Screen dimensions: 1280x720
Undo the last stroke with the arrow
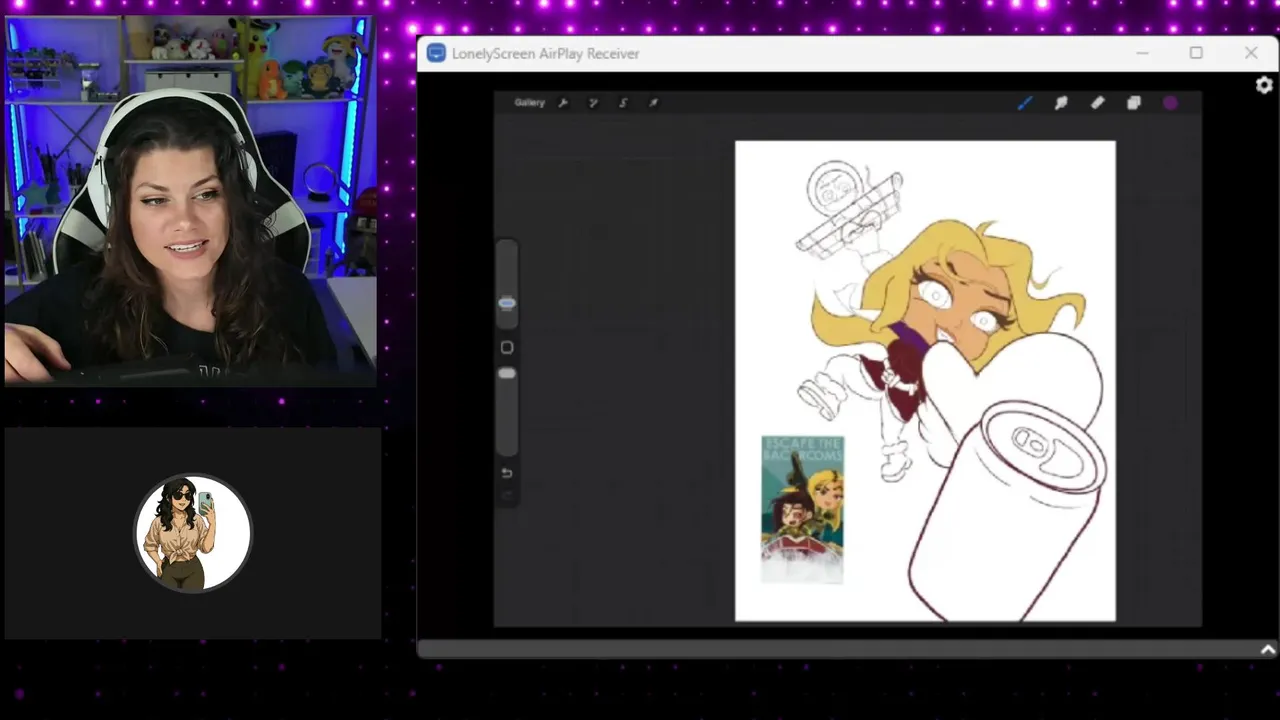507,473
